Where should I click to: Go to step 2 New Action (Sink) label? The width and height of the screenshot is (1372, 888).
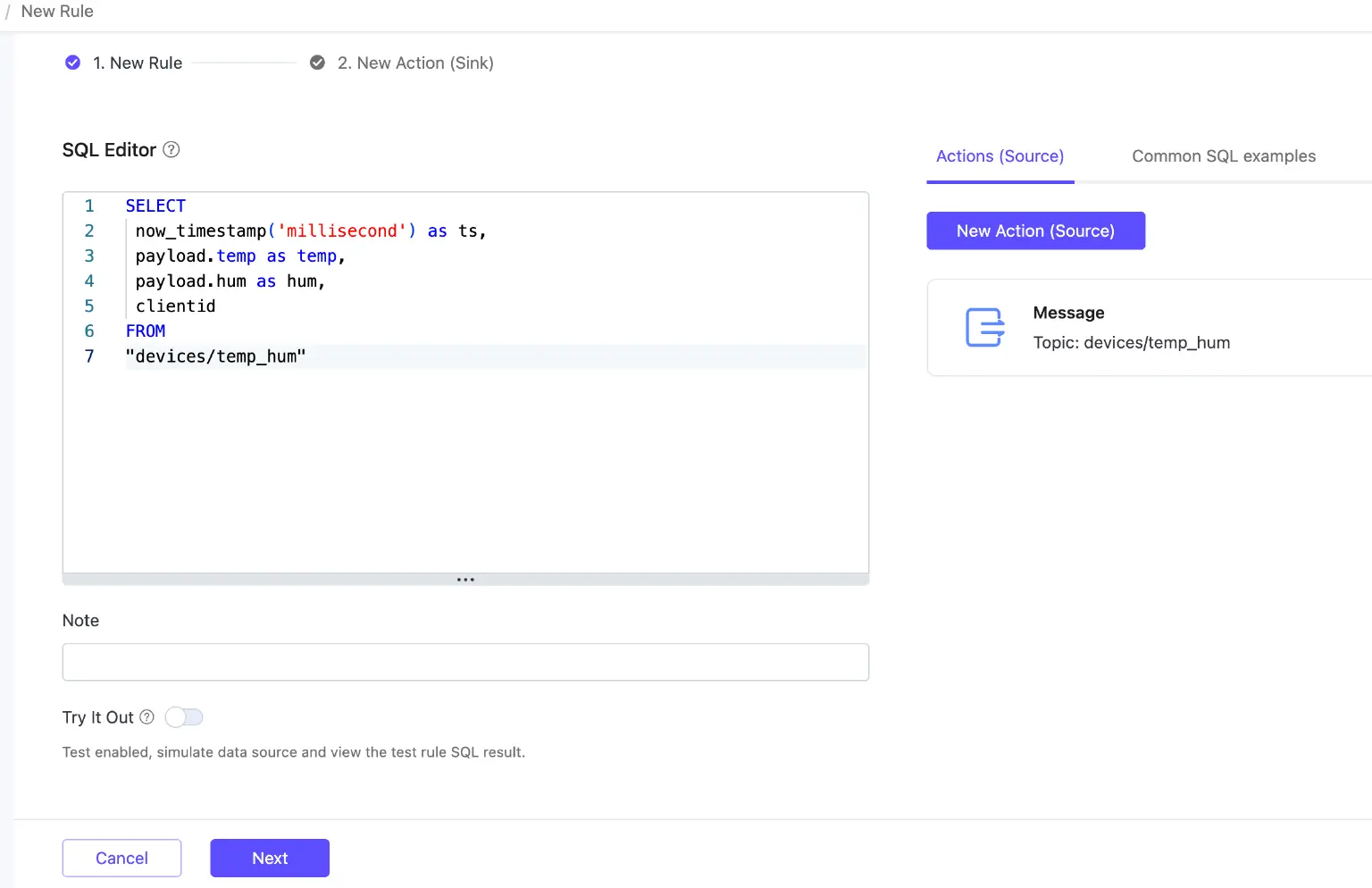415,63
